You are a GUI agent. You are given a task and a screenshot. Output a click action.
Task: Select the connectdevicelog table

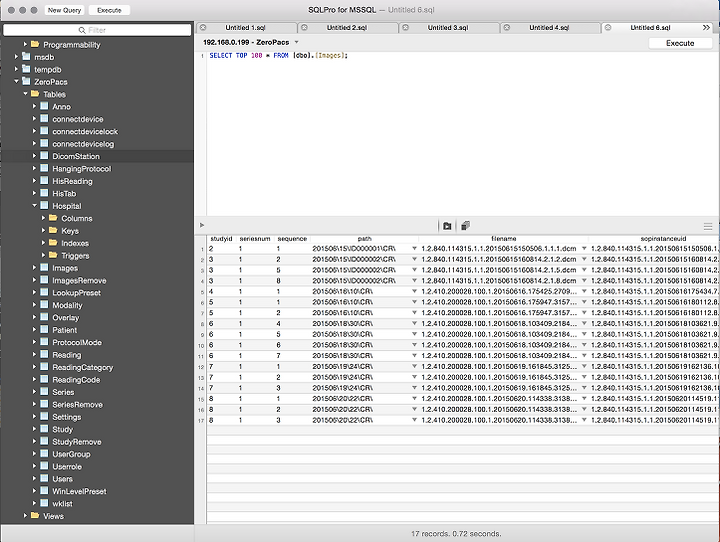click(x=83, y=144)
